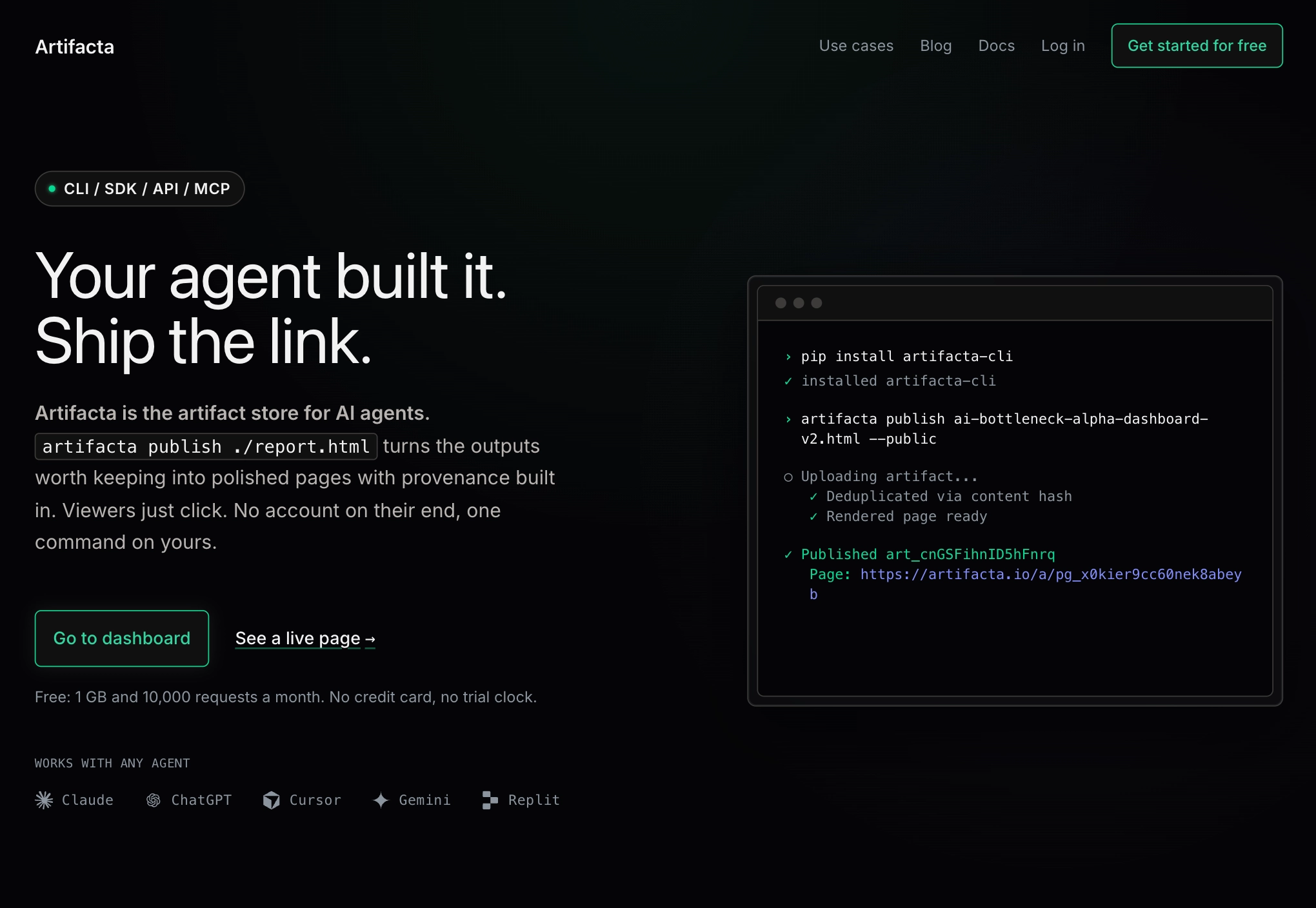Click the checkmark beside Deduplicated via content hash

[813, 497]
